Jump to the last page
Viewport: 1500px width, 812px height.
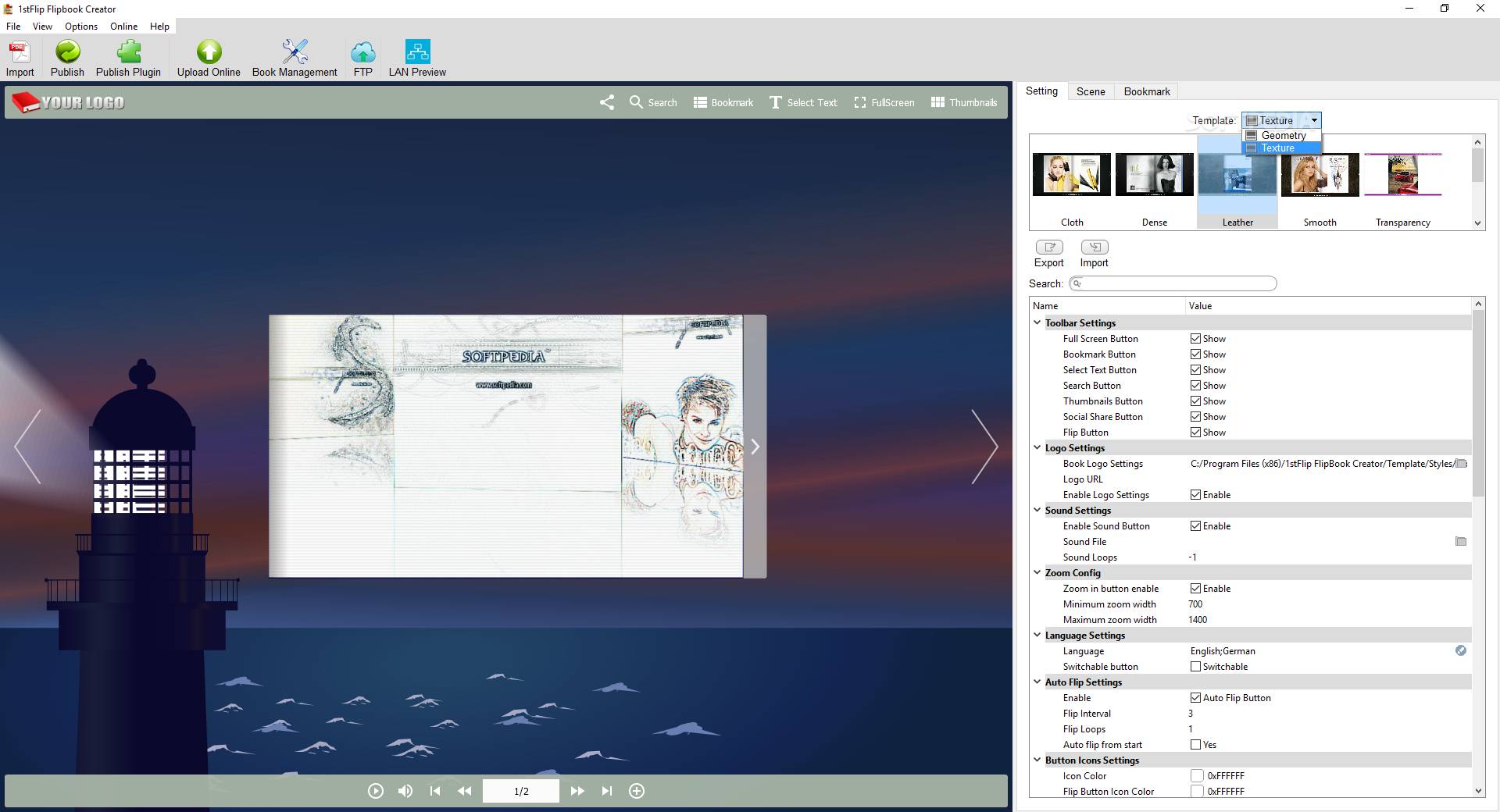click(x=607, y=791)
